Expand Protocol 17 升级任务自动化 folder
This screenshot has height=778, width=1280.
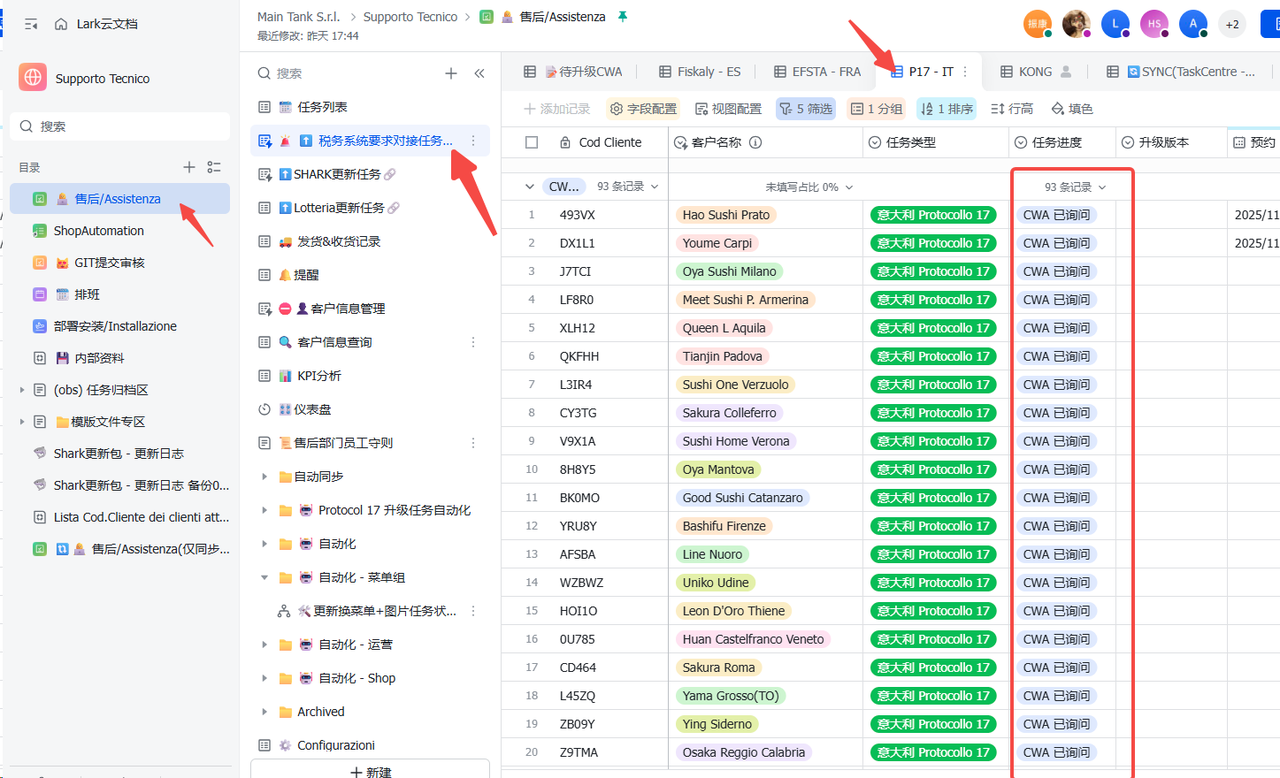[x=264, y=510]
